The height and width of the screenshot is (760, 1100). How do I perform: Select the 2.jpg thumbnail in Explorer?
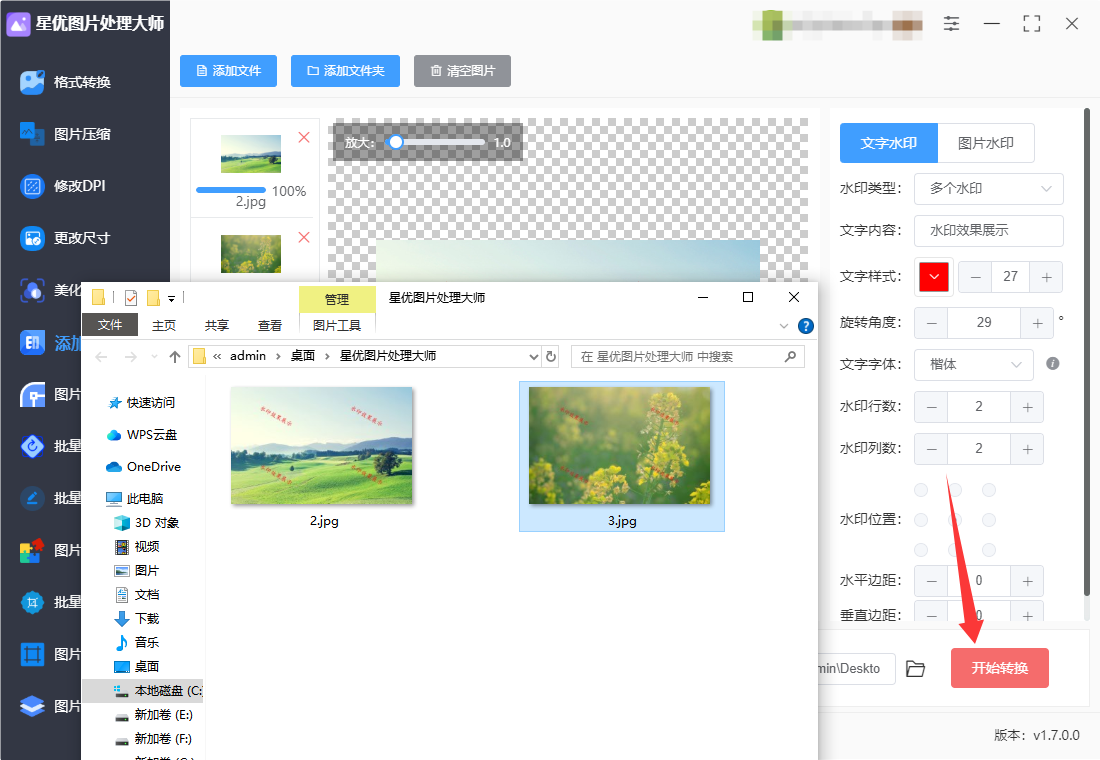pyautogui.click(x=322, y=446)
